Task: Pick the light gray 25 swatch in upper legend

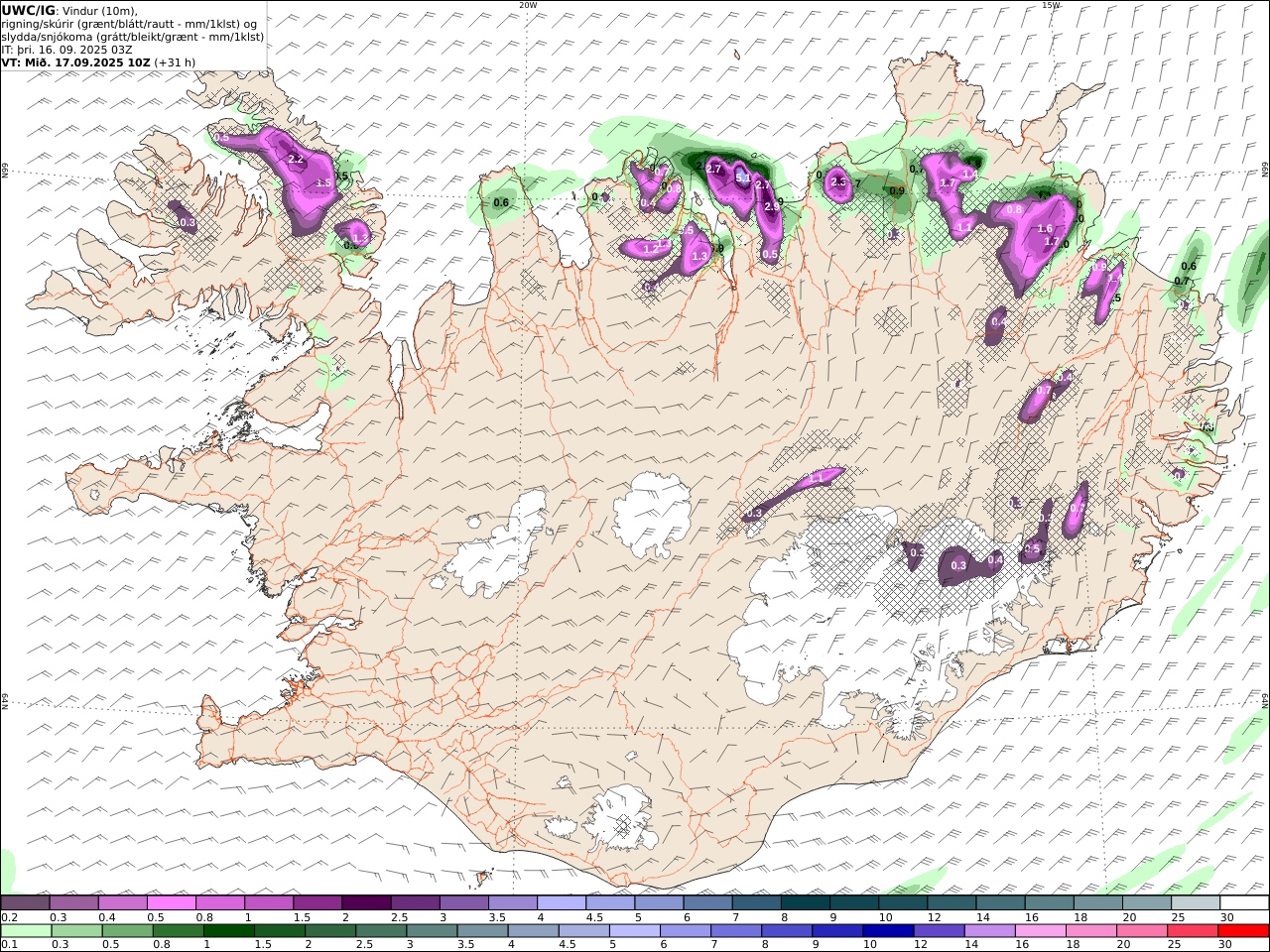Action: tap(1196, 903)
